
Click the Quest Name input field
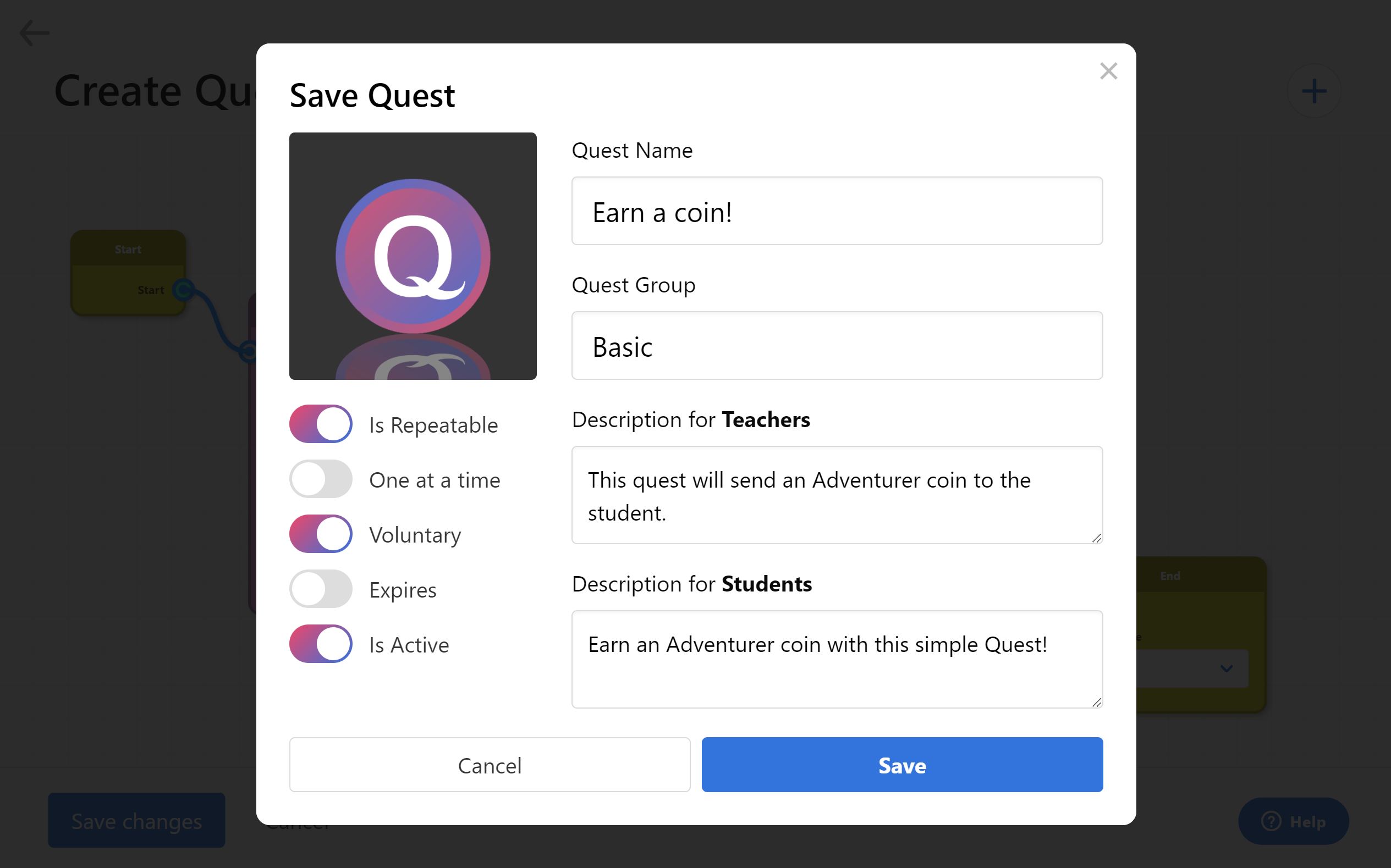coord(837,211)
